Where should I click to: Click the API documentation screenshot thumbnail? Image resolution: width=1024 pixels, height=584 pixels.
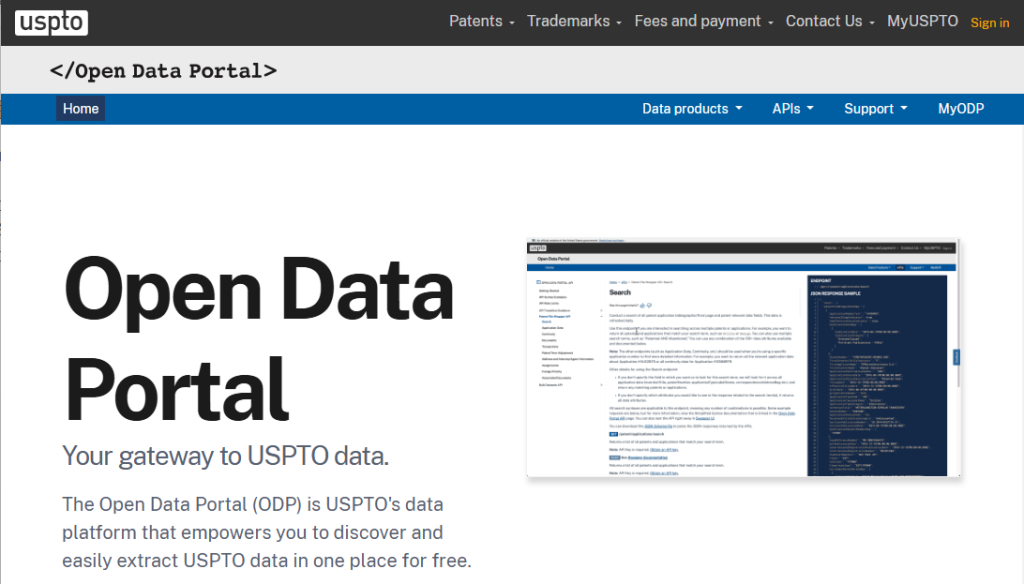tap(743, 357)
